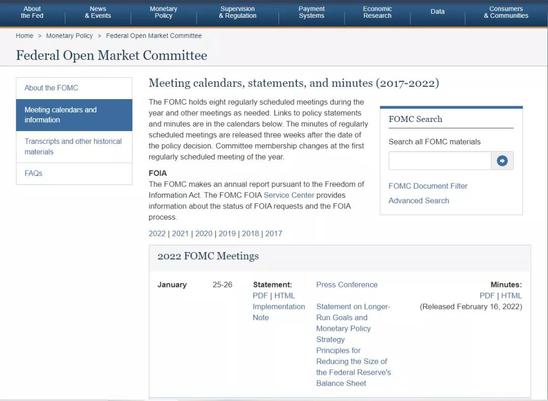548x401 pixels.
Task: Select the Monetary Policy navigation item
Action: [x=163, y=12]
